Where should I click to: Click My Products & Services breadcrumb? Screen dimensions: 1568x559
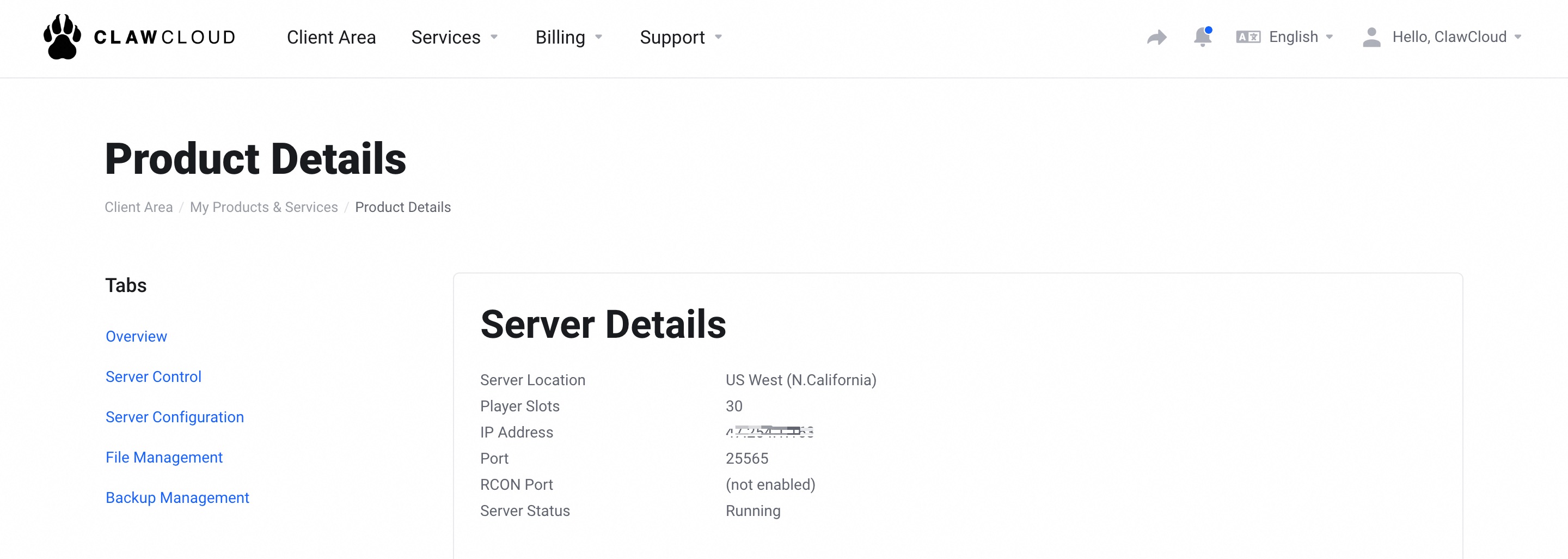click(x=264, y=207)
